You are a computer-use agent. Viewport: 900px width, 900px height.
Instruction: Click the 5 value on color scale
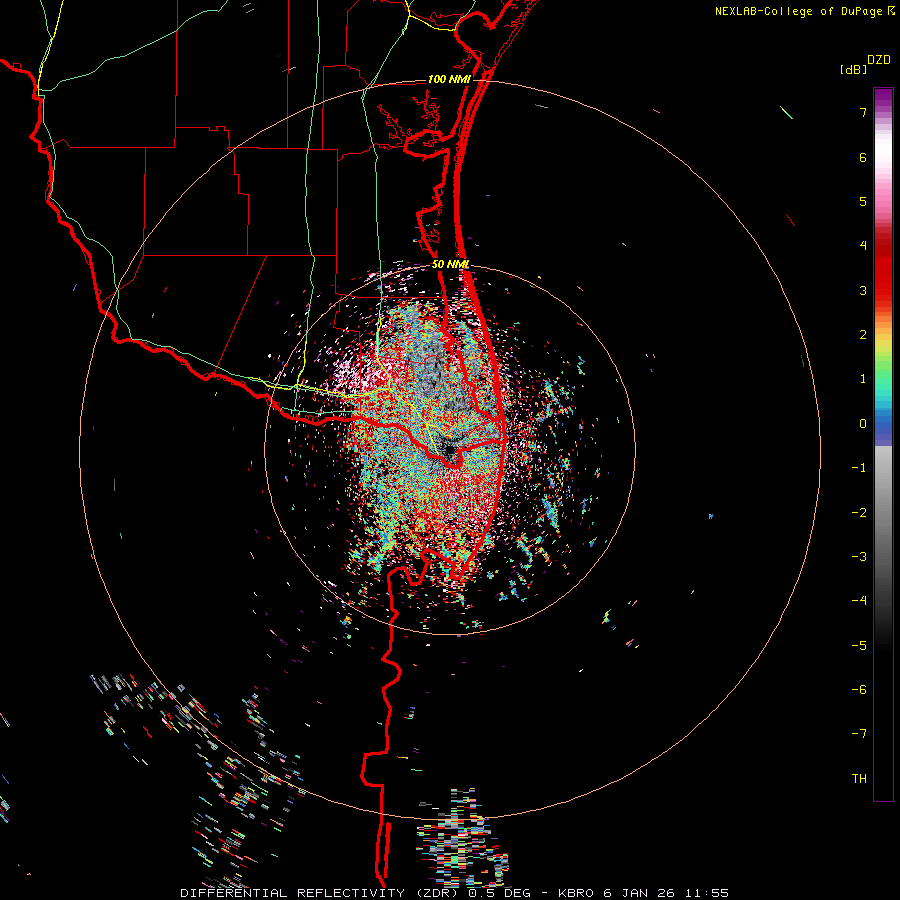(863, 201)
